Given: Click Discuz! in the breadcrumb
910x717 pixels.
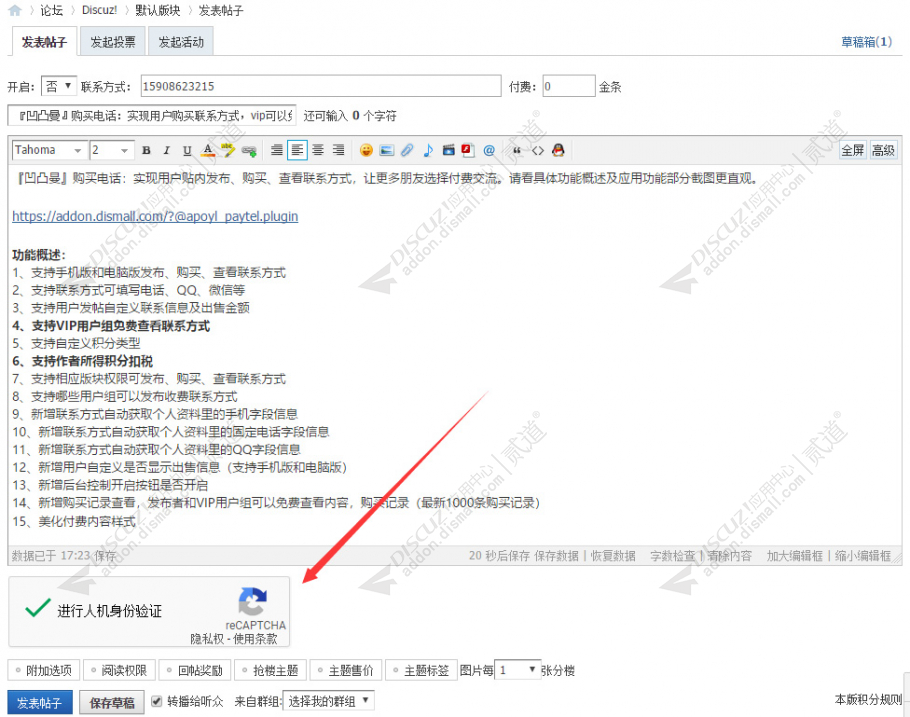Looking at the screenshot, I should click(99, 10).
